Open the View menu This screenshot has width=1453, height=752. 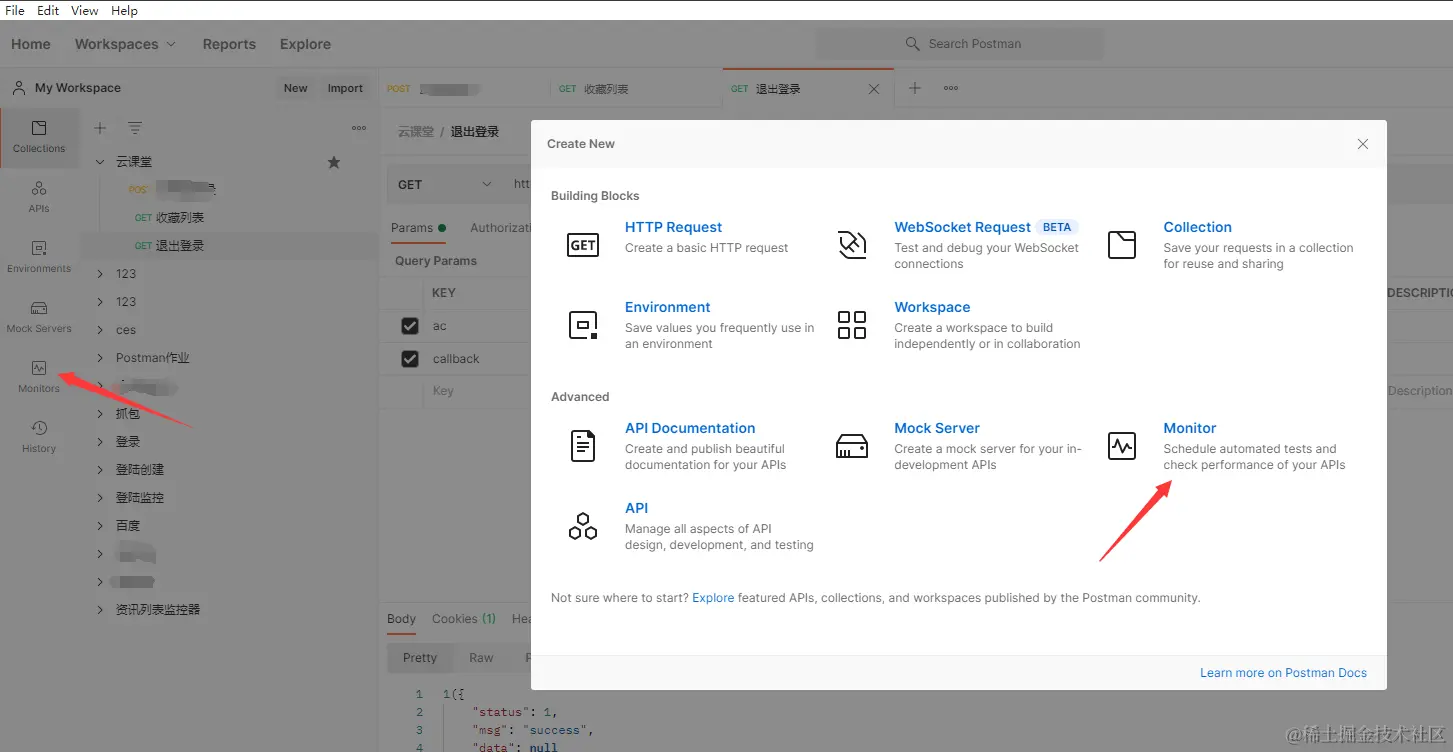point(85,10)
